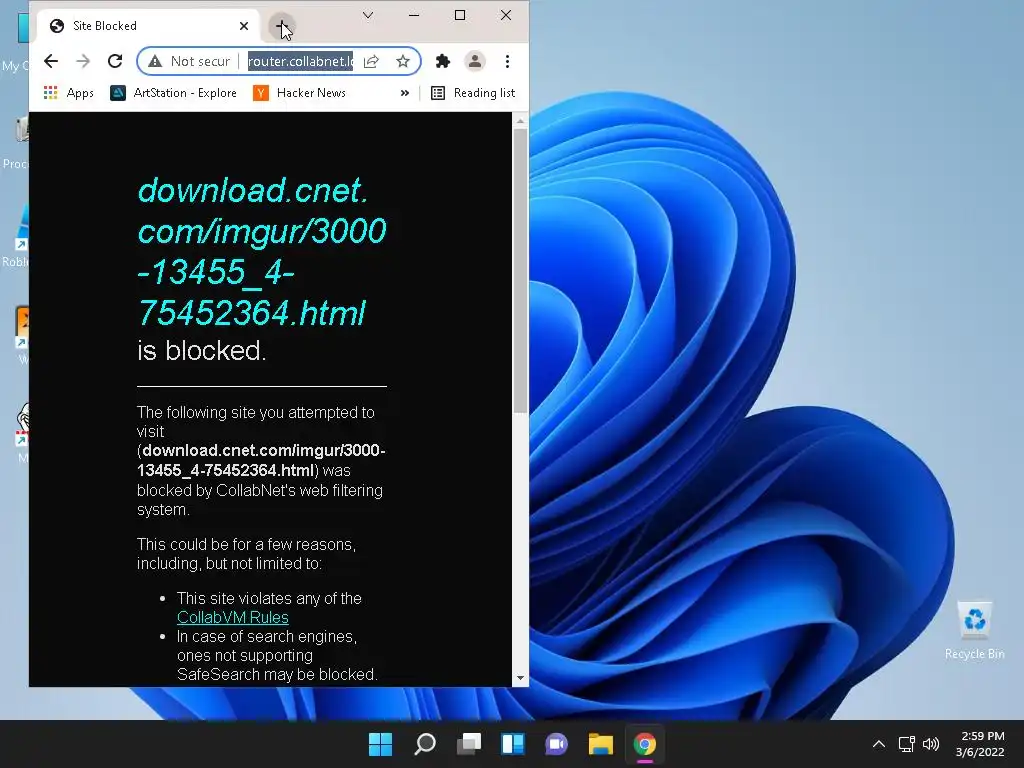This screenshot has width=1024, height=768.
Task: Open the tab search chevron
Action: click(x=368, y=15)
